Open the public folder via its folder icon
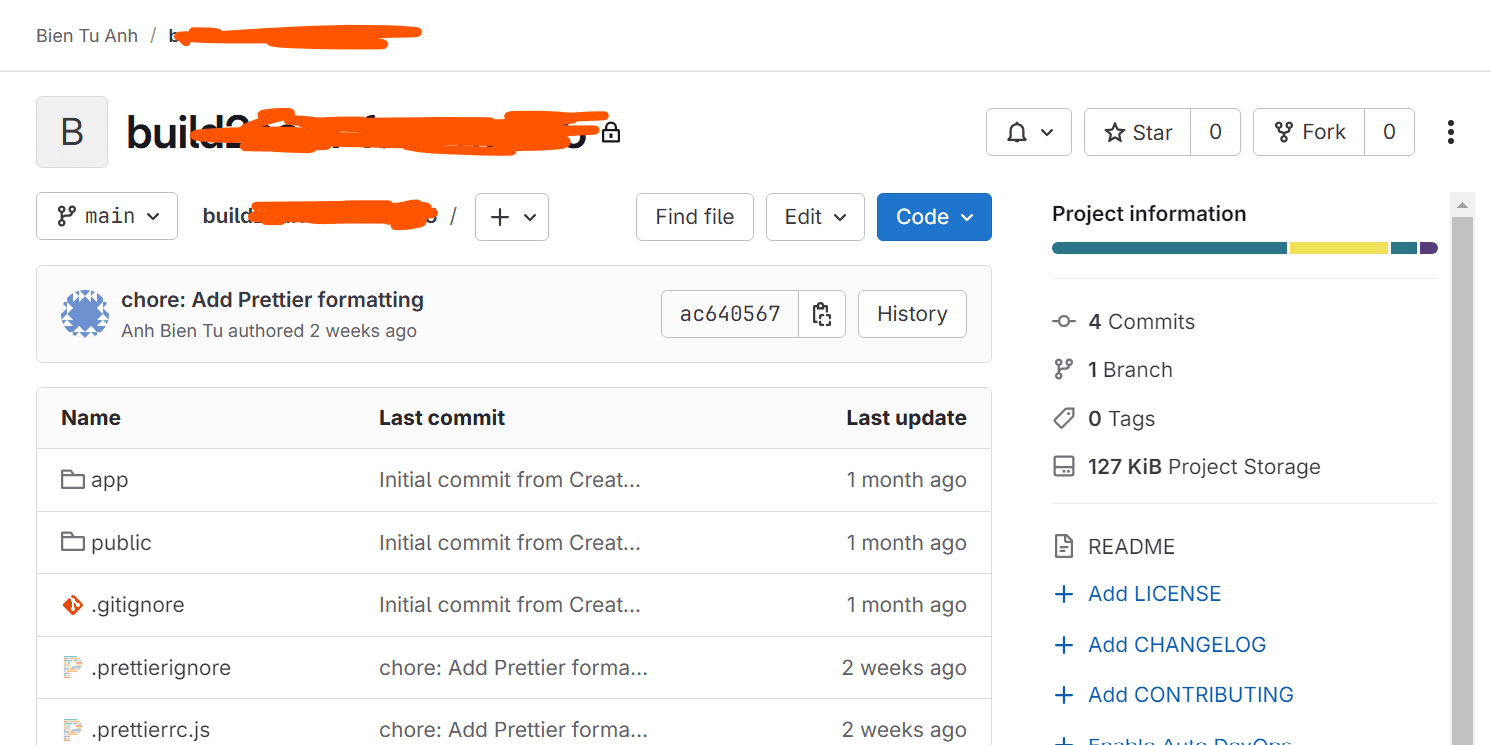The image size is (1491, 745). coord(71,541)
